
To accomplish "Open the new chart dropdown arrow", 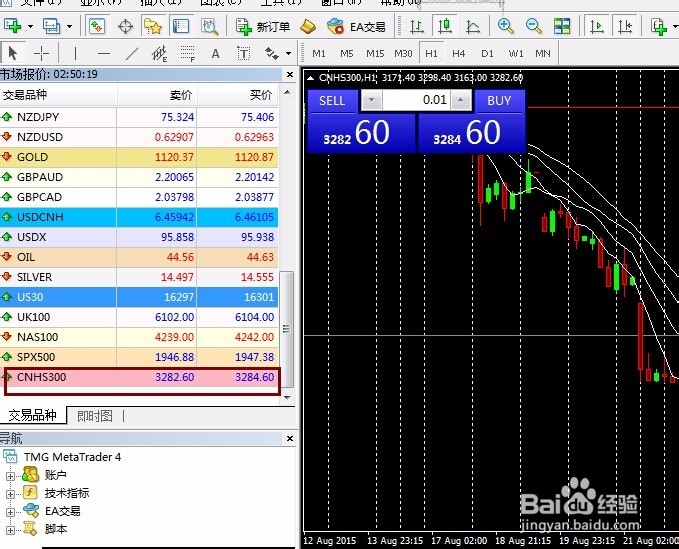I will 30,26.
